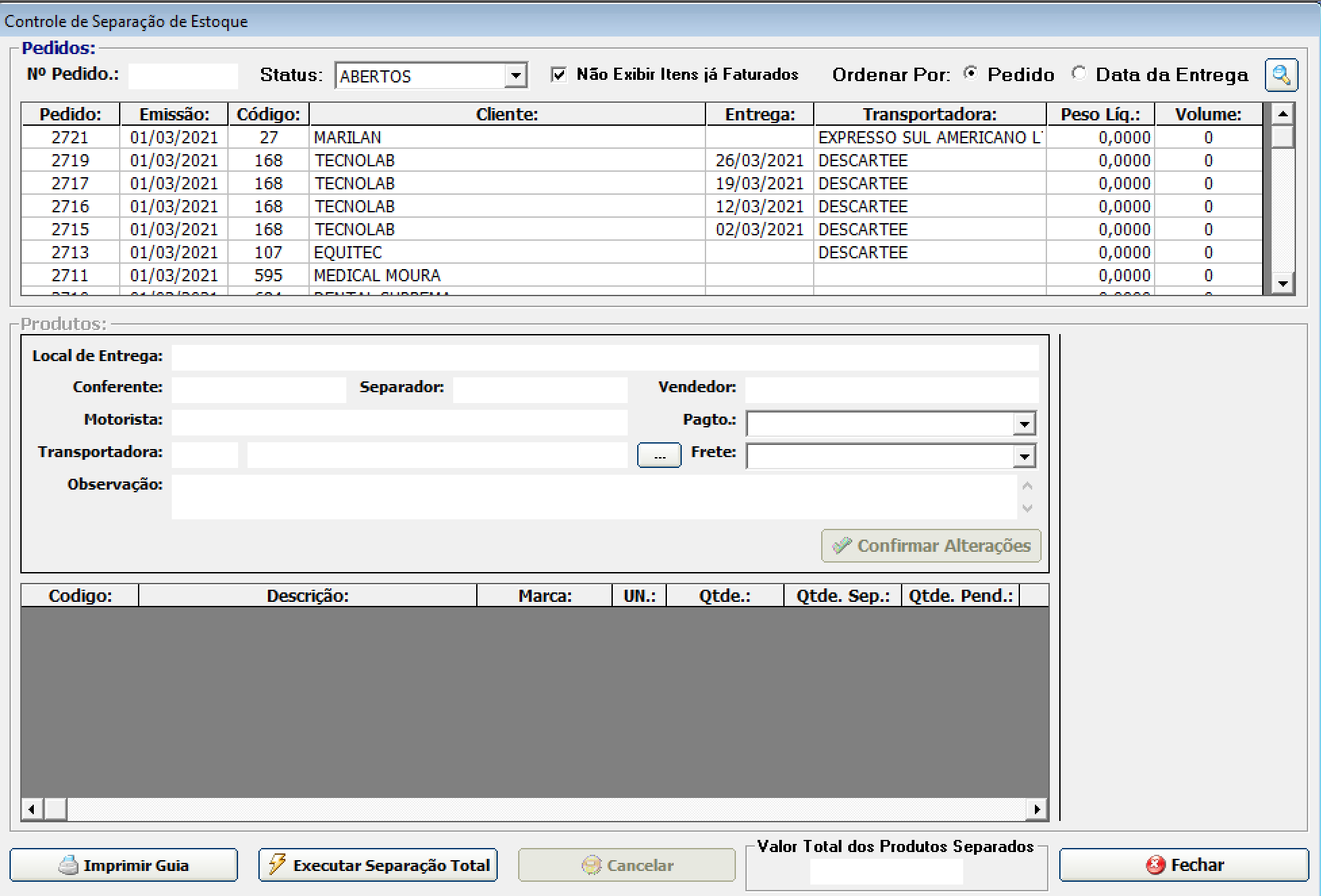Expand the Pagto. dropdown list
The height and width of the screenshot is (896, 1321).
coord(1024,424)
